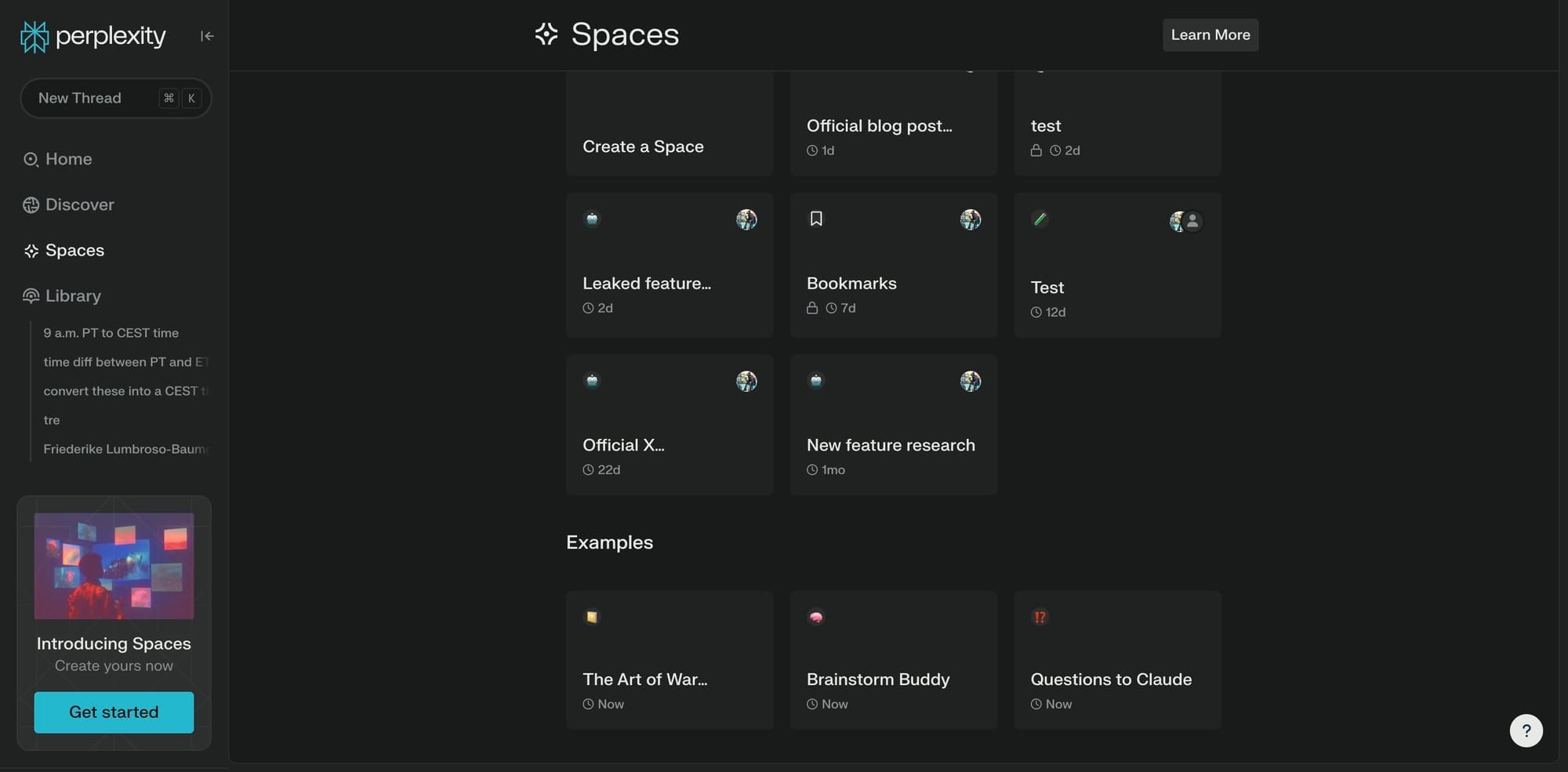Open the '9 a.m. PT to CEST time' thread
The width and height of the screenshot is (1568, 772).
pyautogui.click(x=111, y=333)
